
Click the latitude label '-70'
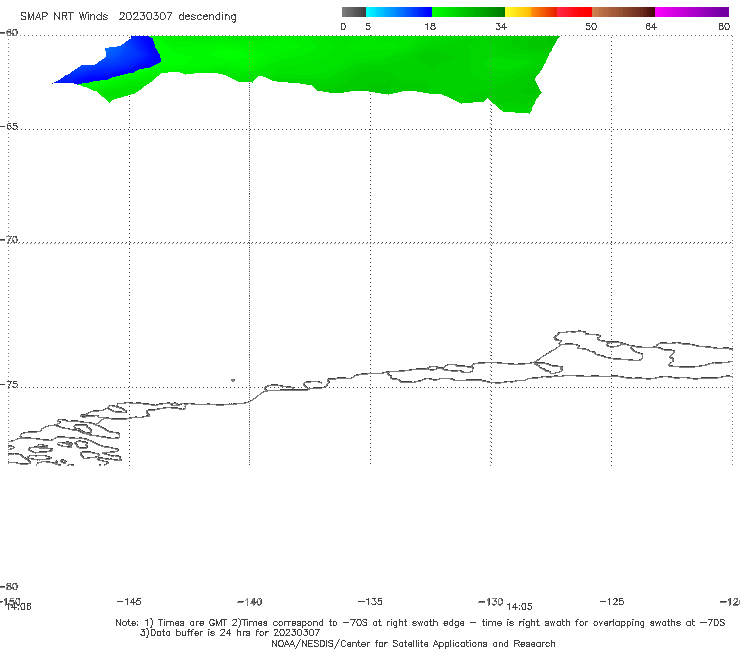[x=9, y=240]
